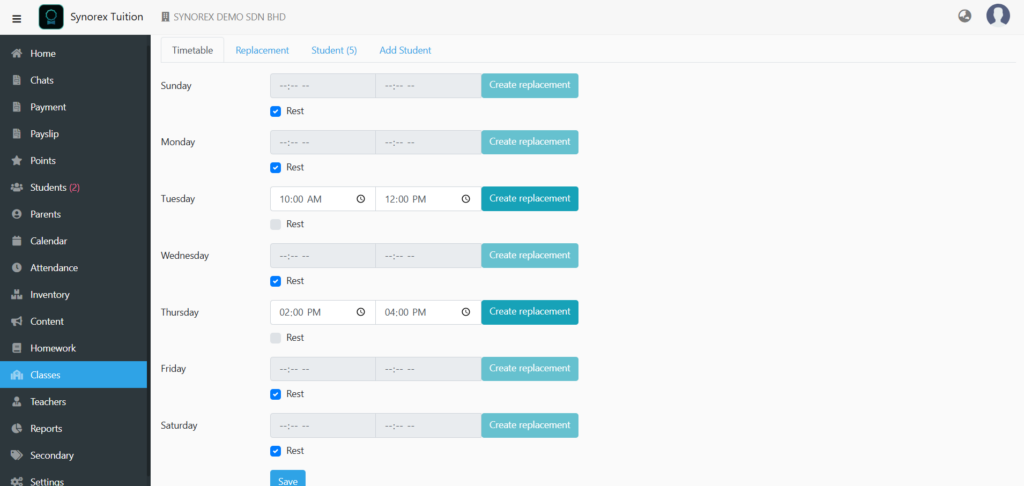1024x486 pixels.
Task: Click the Teachers sidebar icon
Action: point(18,402)
